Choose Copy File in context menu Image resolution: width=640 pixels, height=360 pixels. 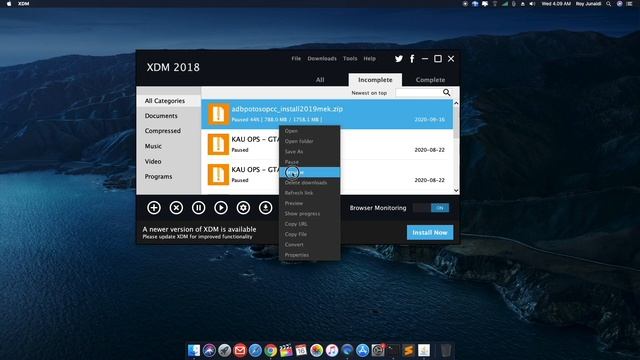(309, 234)
